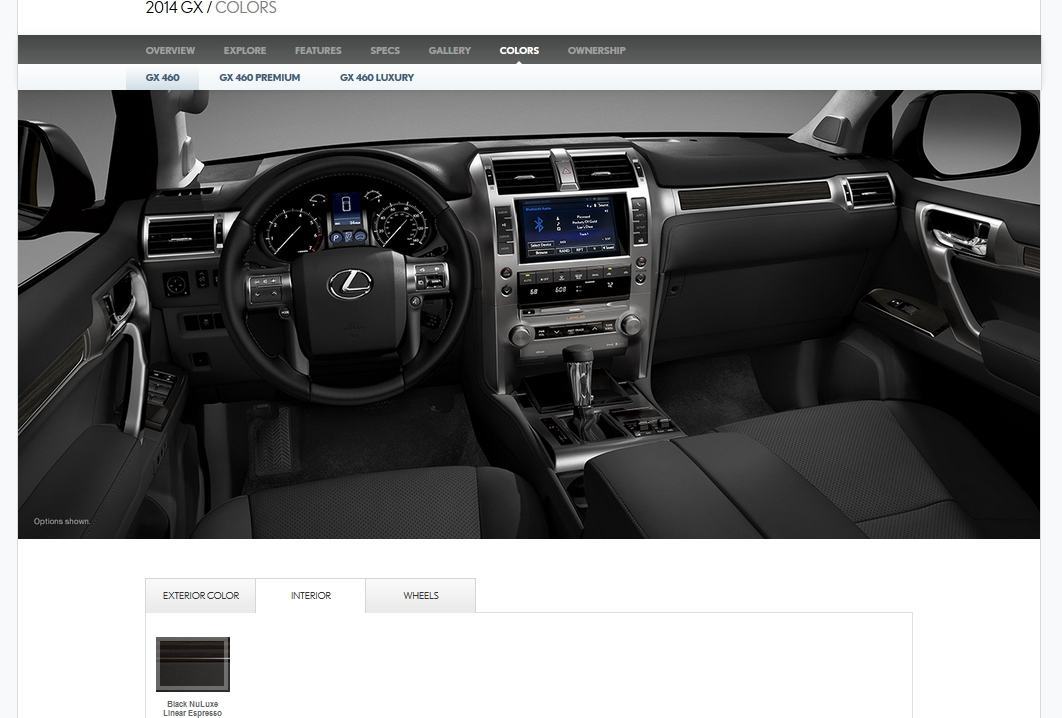Open the Explore menu item
Image resolution: width=1062 pixels, height=718 pixels.
pos(245,50)
